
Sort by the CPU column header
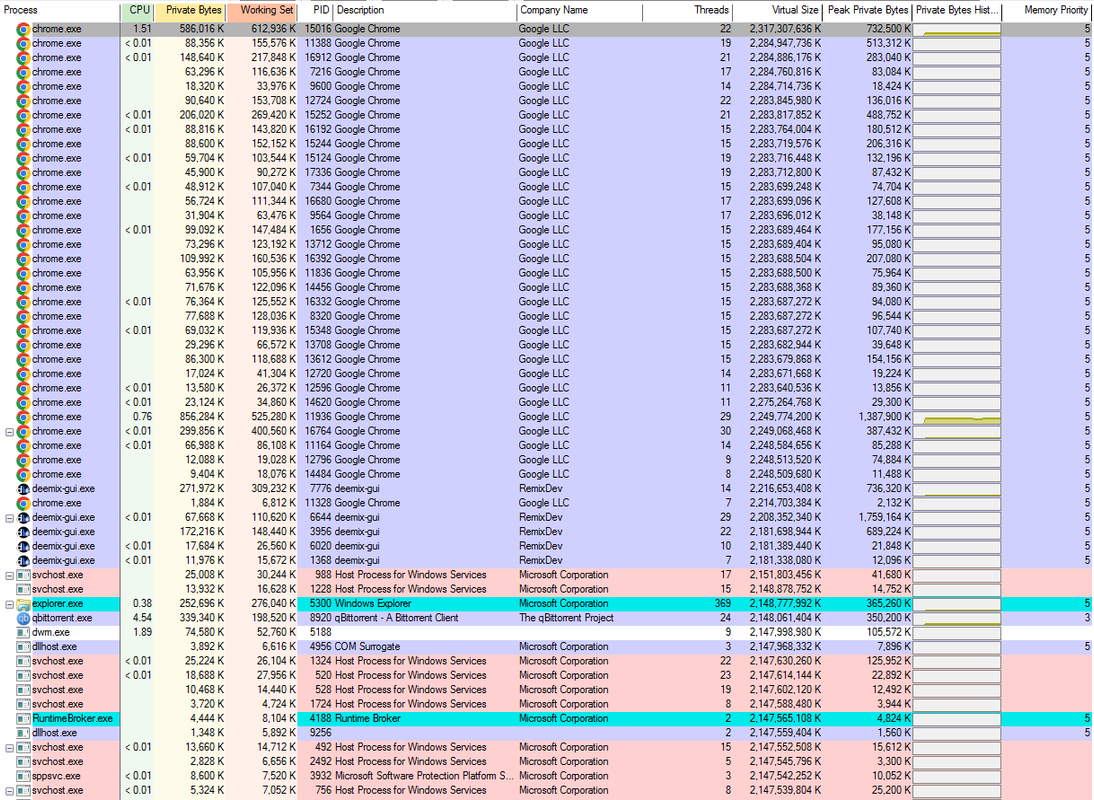[137, 10]
